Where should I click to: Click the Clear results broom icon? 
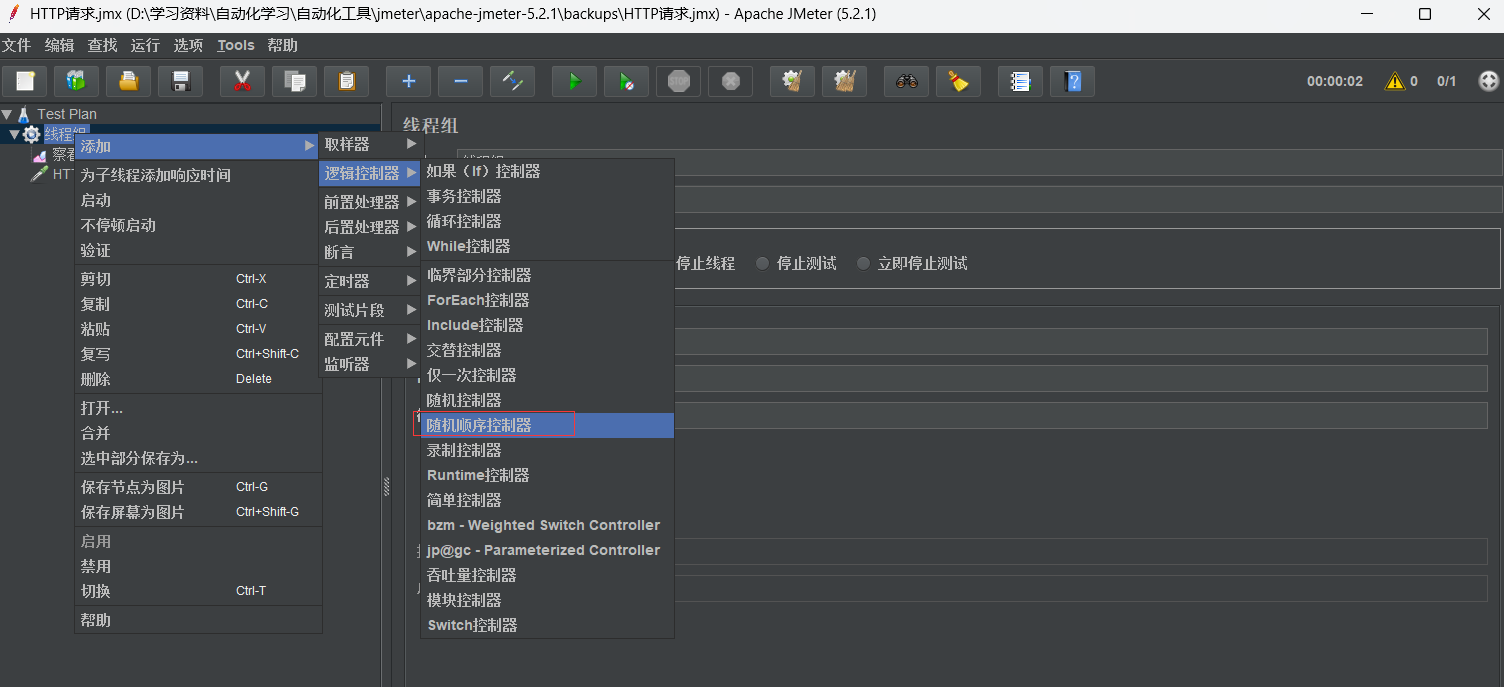point(792,81)
